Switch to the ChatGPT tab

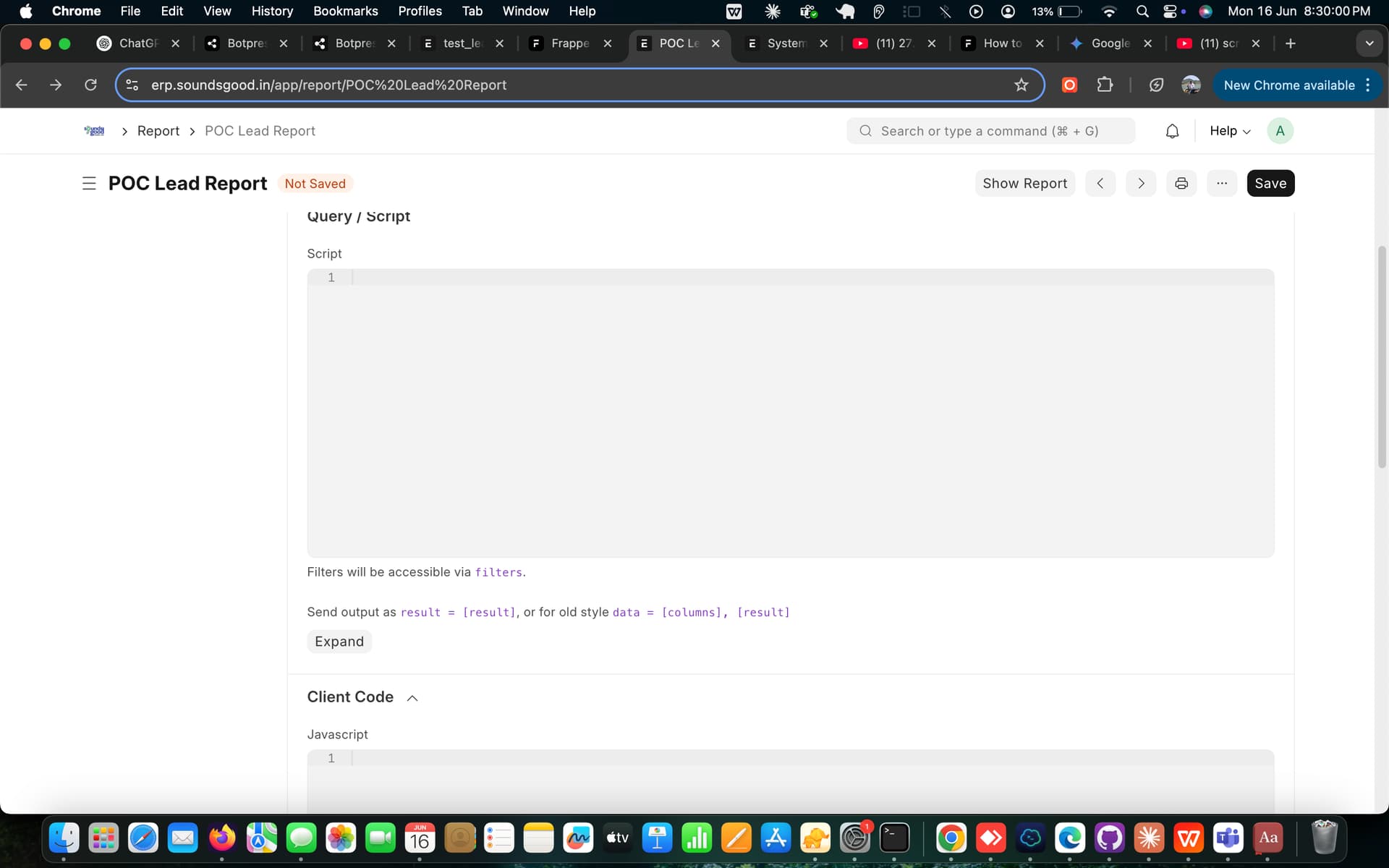point(137,43)
